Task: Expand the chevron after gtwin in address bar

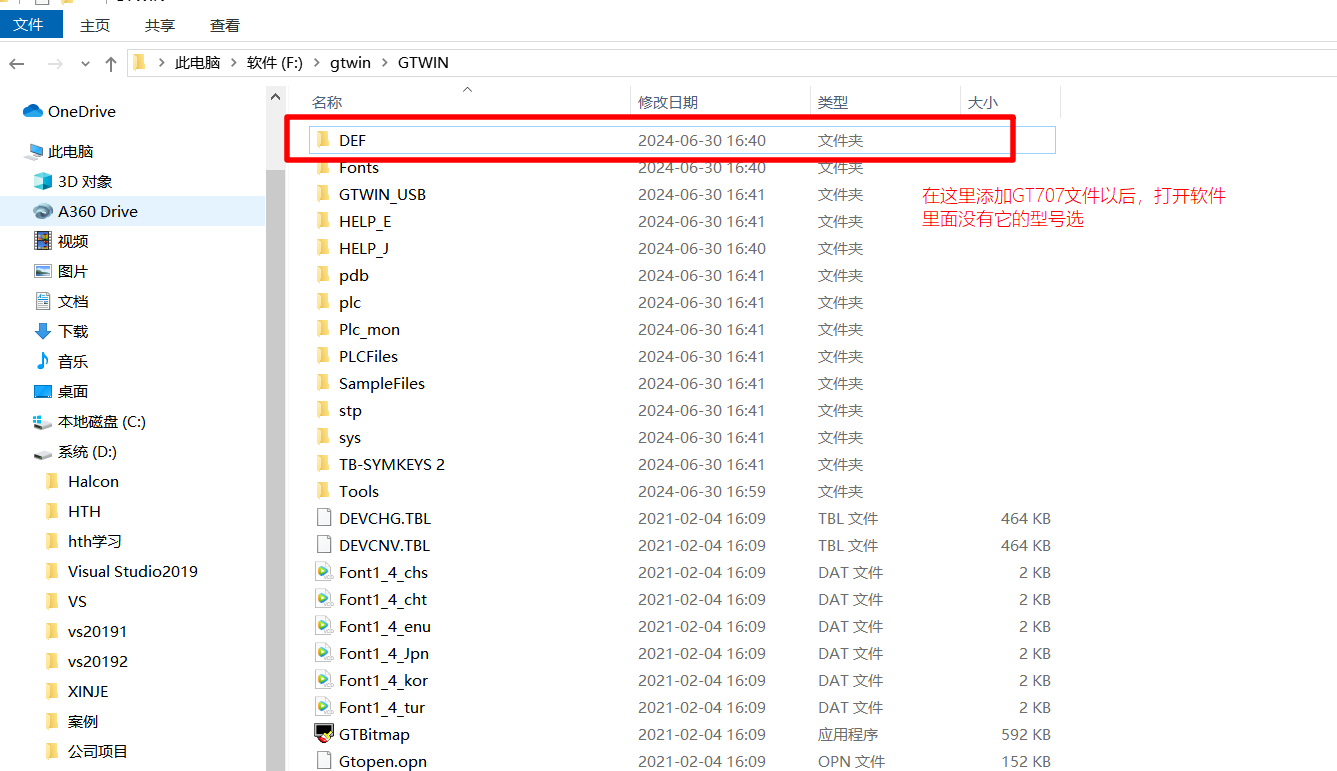Action: coord(384,62)
